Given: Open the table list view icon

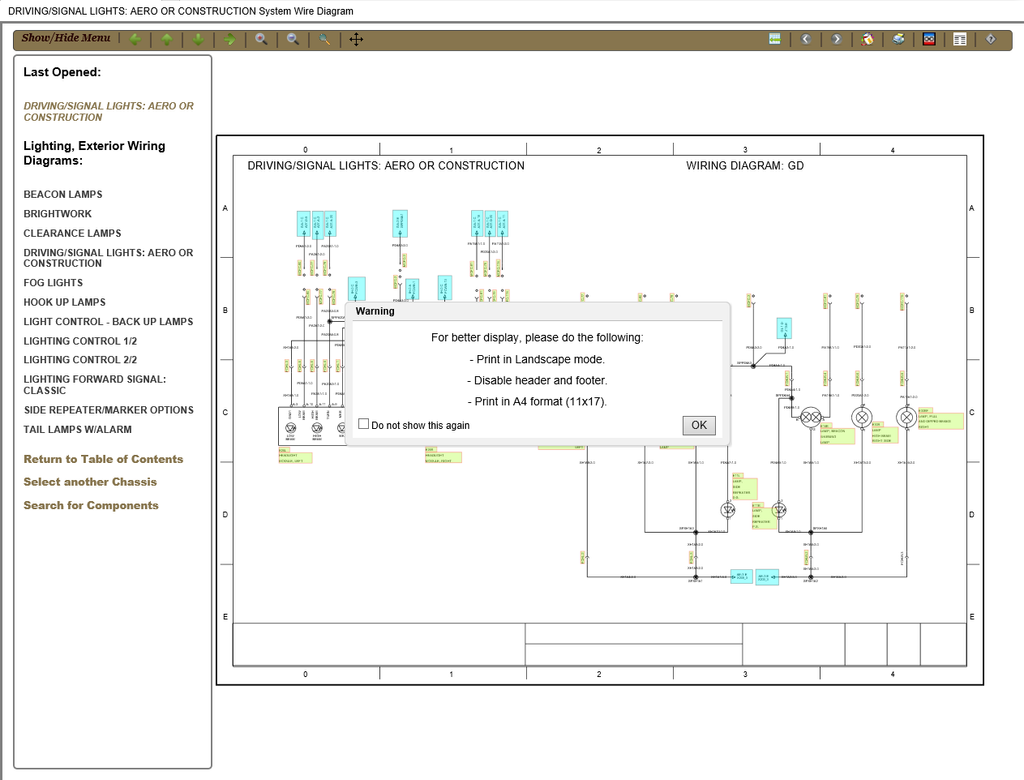Looking at the screenshot, I should (960, 39).
